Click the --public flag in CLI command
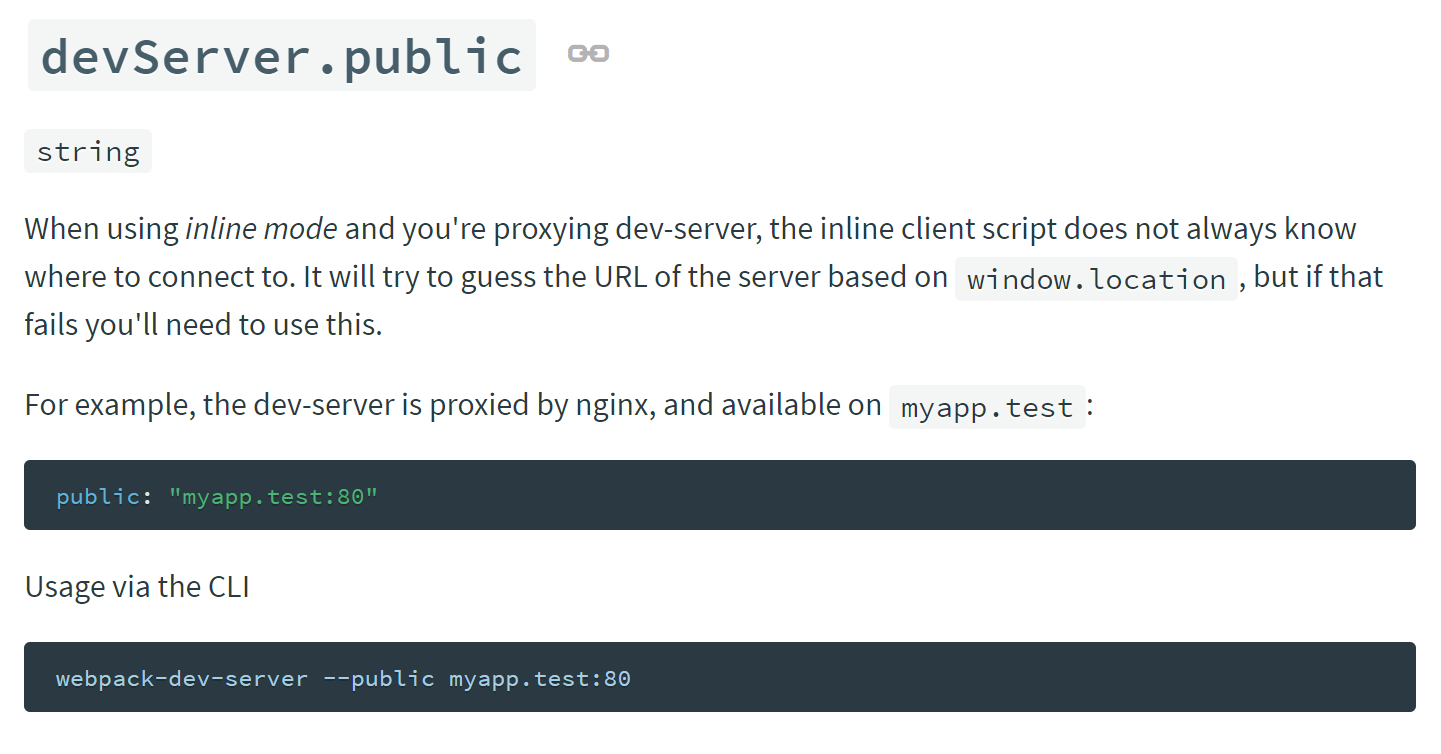 [x=378, y=679]
